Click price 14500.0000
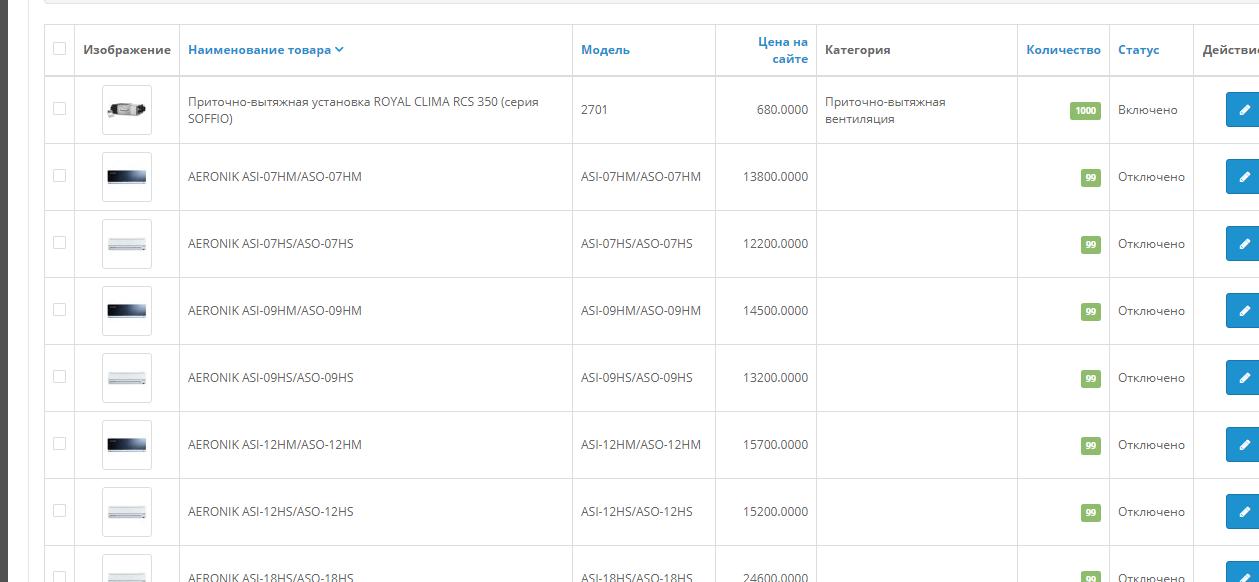 point(776,311)
